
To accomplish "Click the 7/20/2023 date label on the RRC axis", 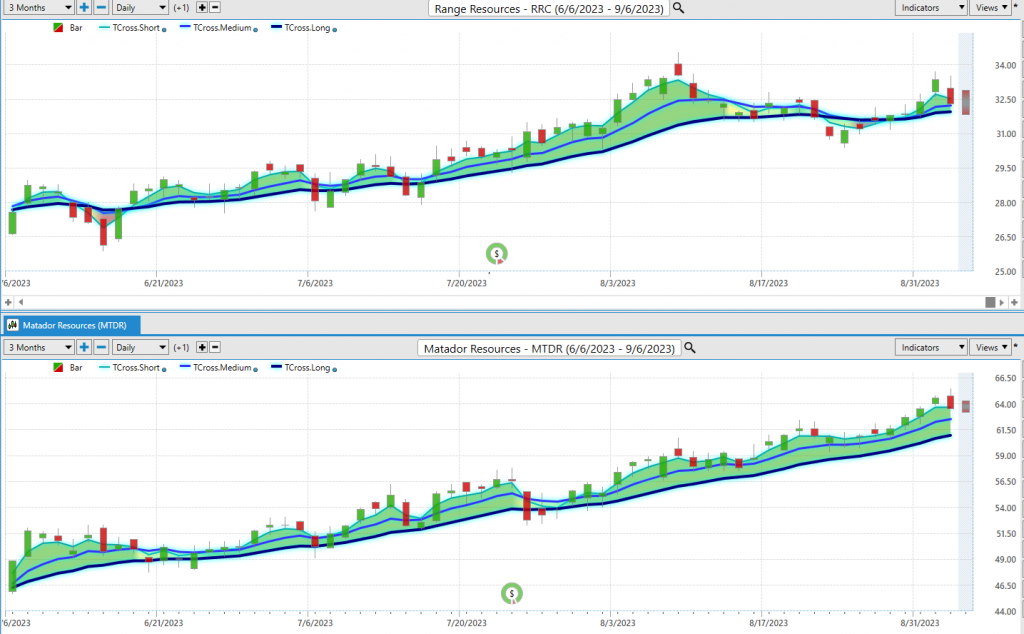I will (x=466, y=283).
